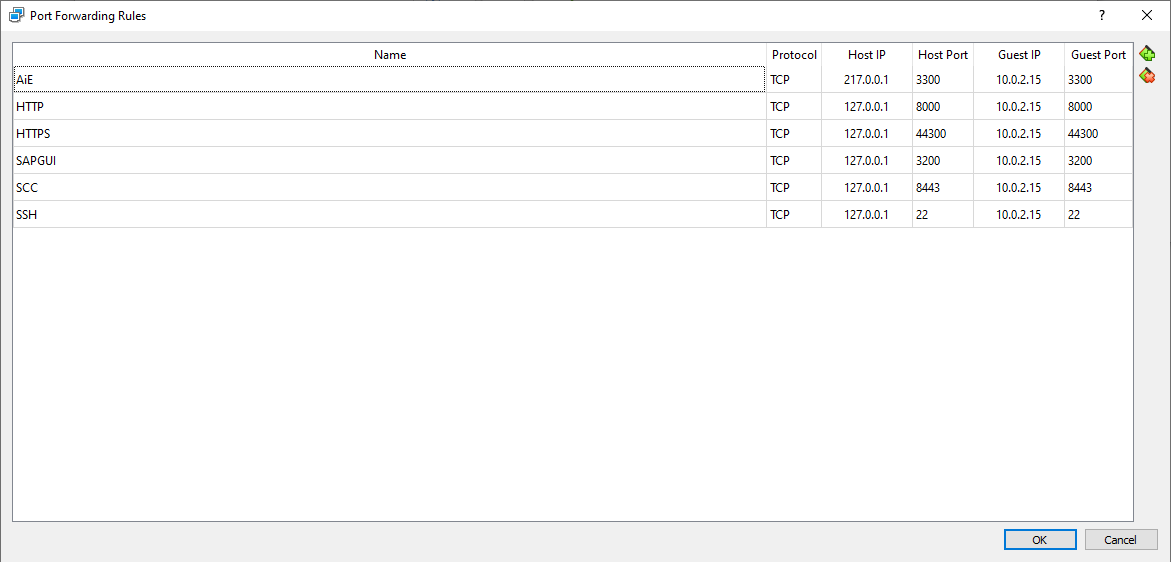Open protocol TCP cell in SCC row
The image size is (1171, 562).
pos(794,187)
